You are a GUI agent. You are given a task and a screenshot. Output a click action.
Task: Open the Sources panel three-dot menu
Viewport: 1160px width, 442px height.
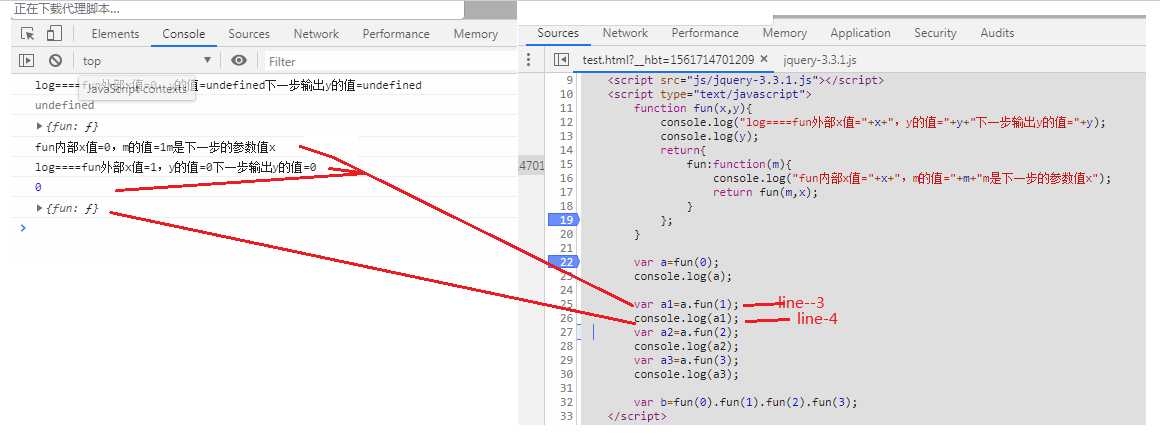[528, 60]
